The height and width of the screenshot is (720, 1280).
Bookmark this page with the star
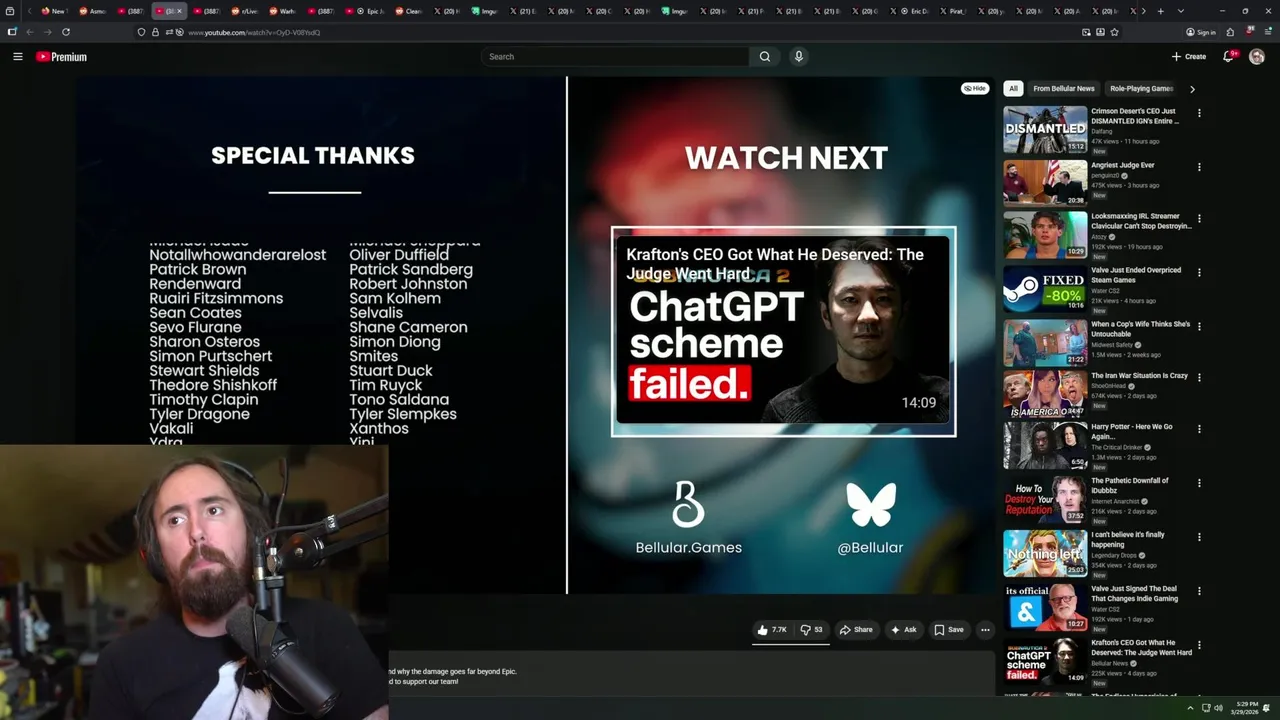click(x=1114, y=32)
